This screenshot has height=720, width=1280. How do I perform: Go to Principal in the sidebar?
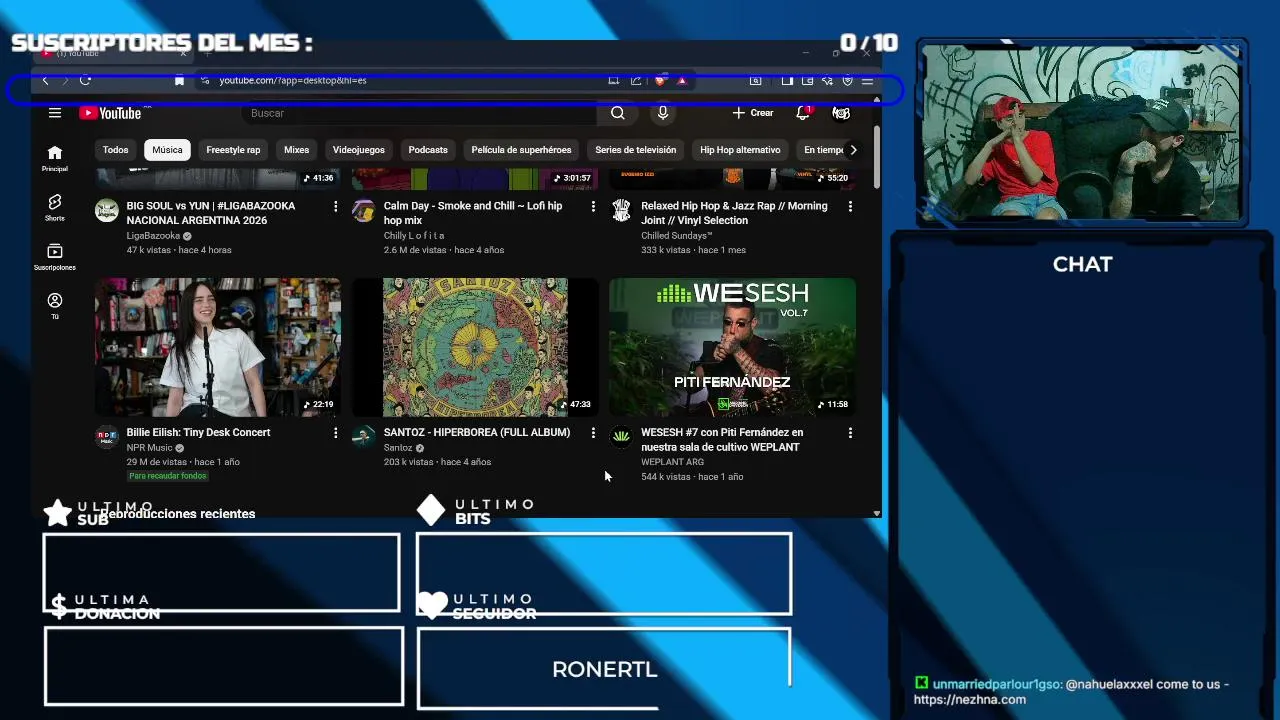55,158
